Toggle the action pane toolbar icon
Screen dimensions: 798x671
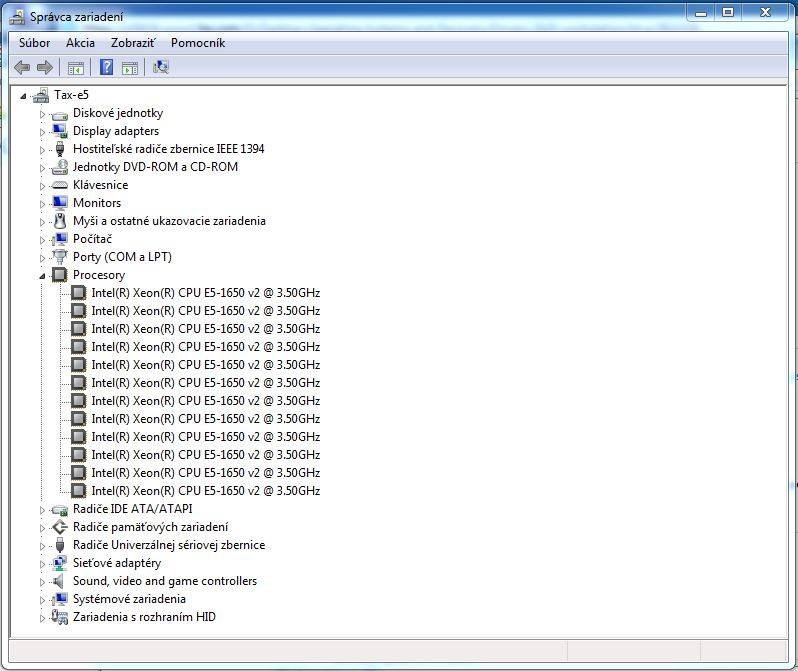[x=130, y=67]
